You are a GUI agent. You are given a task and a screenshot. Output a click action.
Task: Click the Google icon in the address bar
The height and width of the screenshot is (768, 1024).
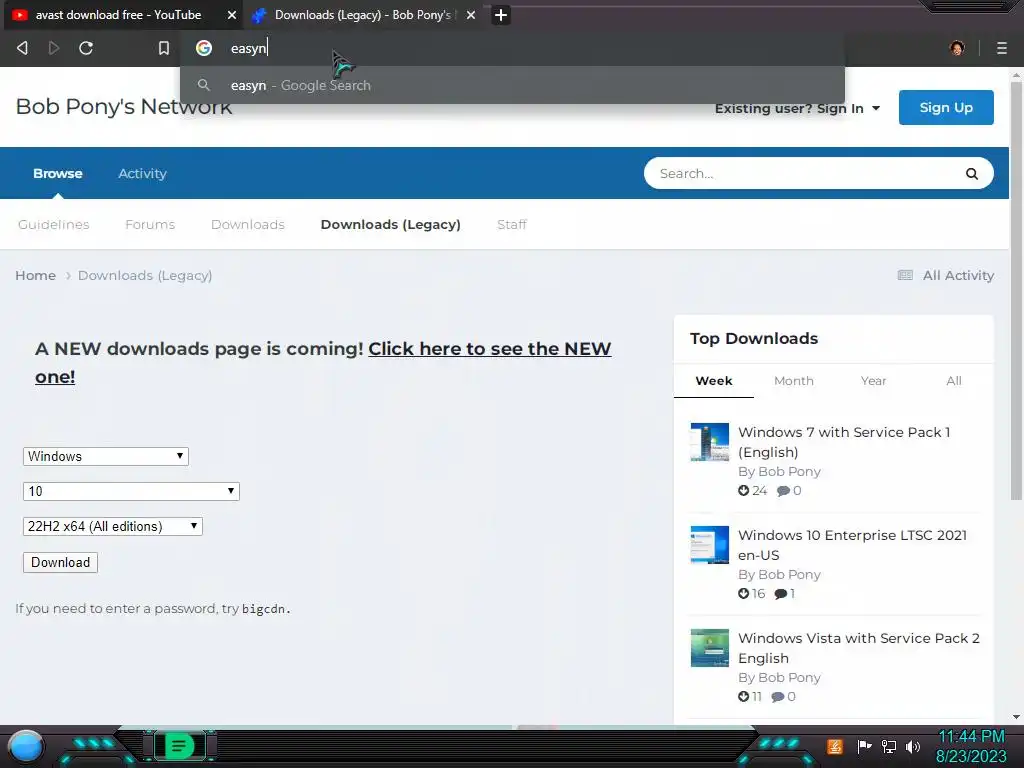coord(204,48)
